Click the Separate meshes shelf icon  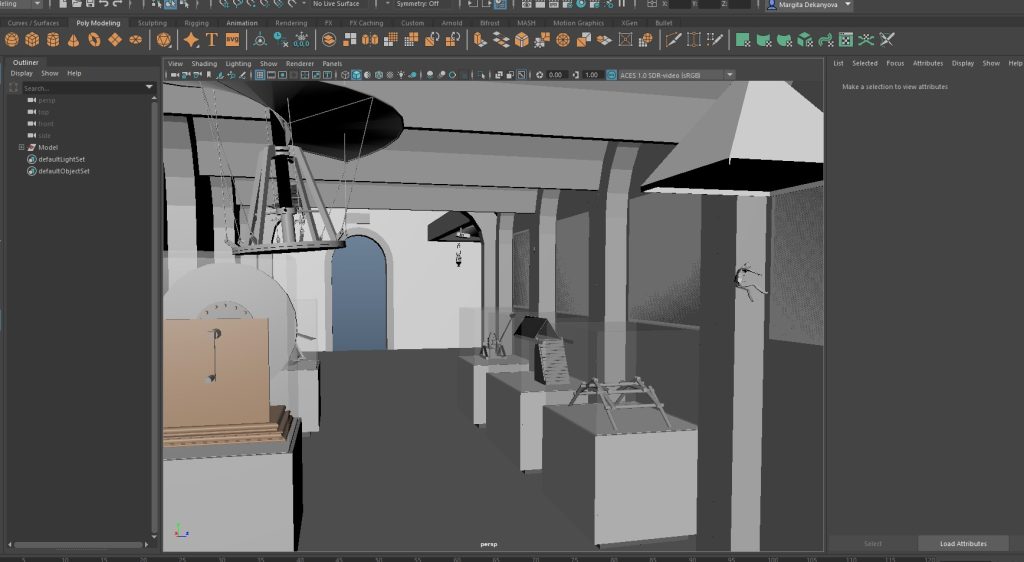(x=349, y=40)
